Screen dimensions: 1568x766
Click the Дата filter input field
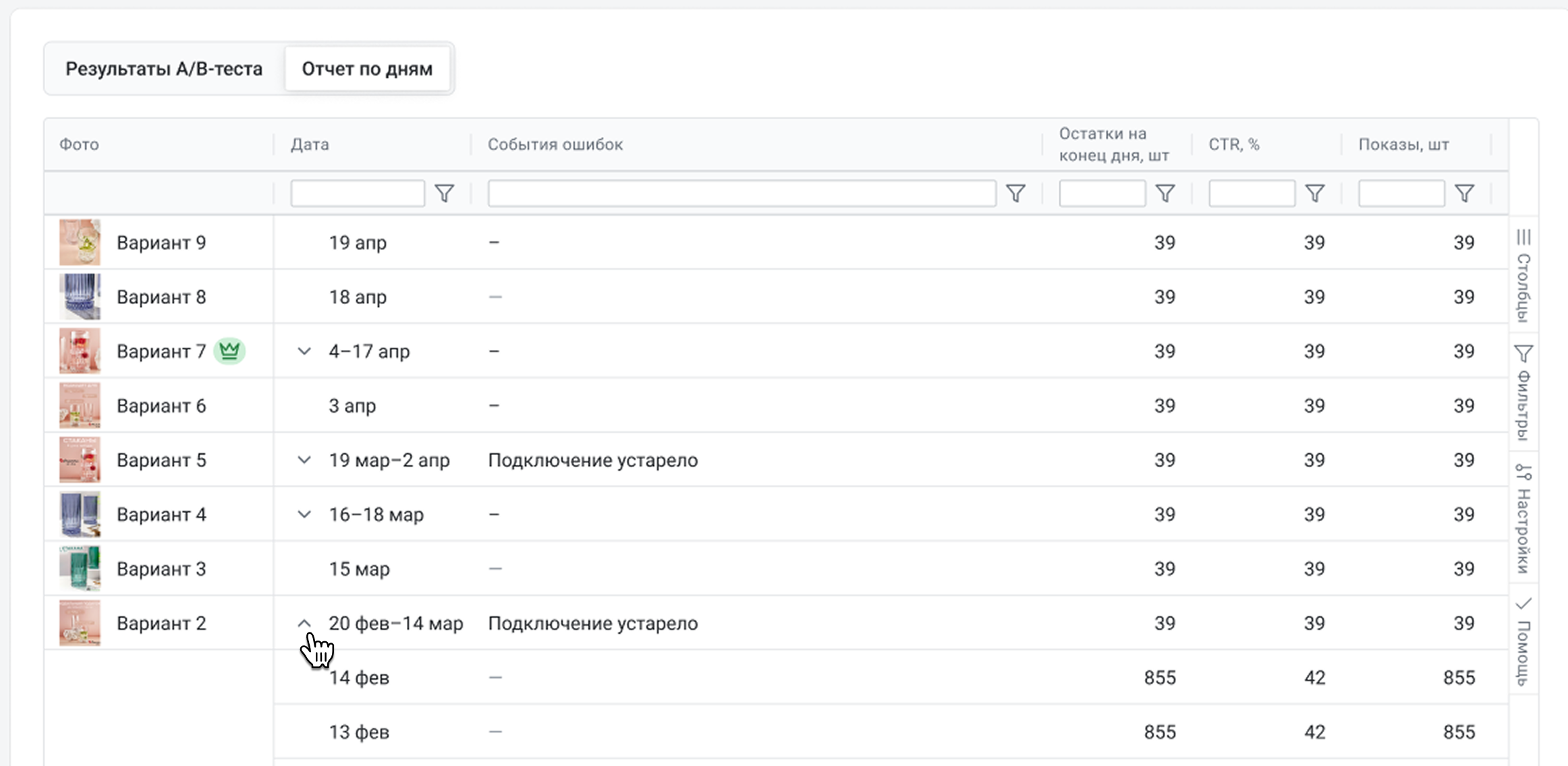point(357,194)
